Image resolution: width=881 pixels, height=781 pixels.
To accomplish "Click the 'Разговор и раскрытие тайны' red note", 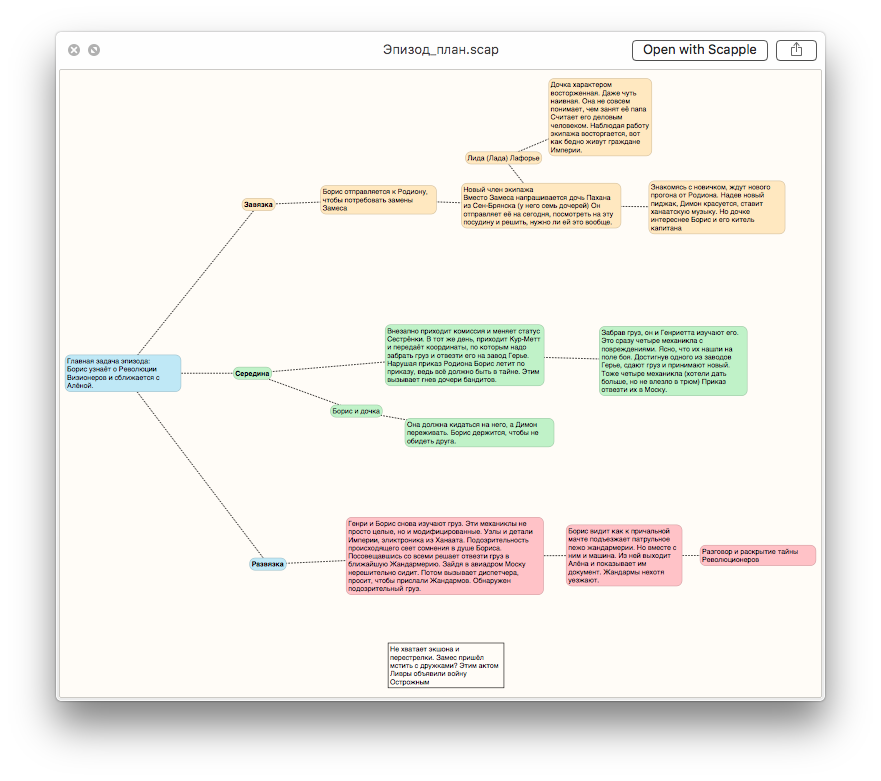I will pos(757,556).
